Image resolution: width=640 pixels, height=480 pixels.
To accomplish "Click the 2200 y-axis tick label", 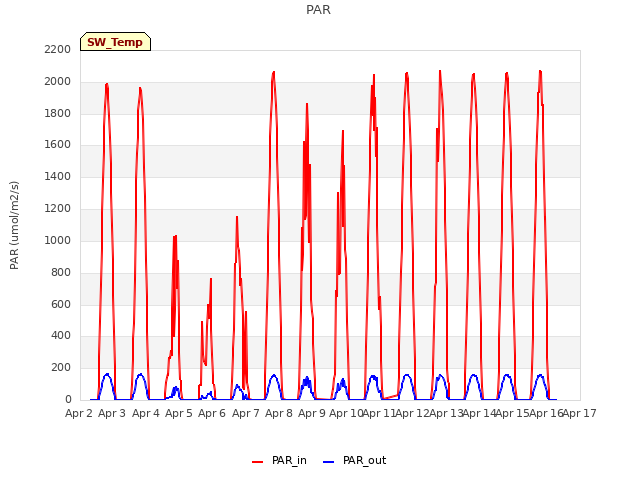I will (x=58, y=49).
